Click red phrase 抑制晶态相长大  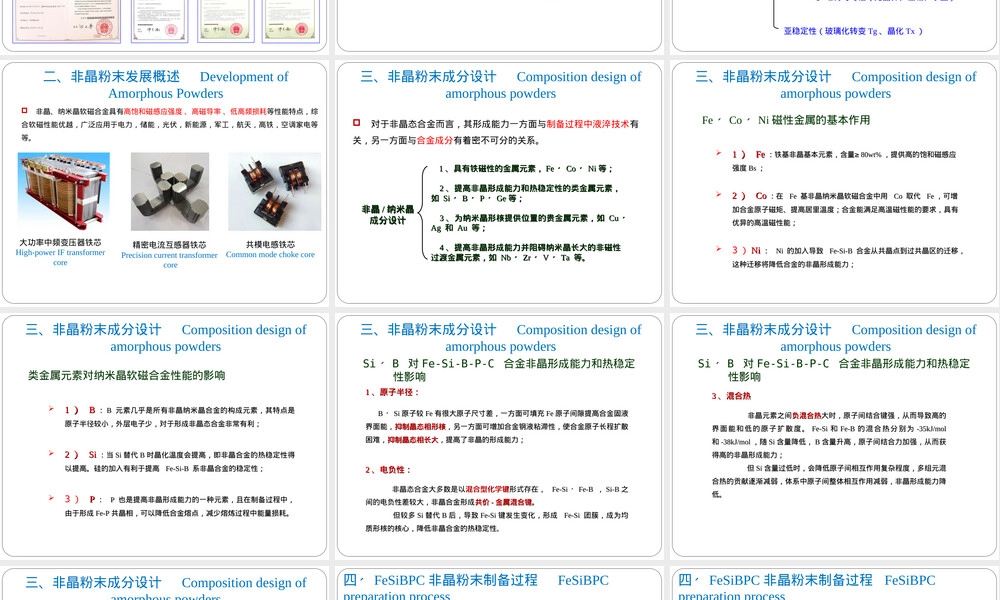413,440
